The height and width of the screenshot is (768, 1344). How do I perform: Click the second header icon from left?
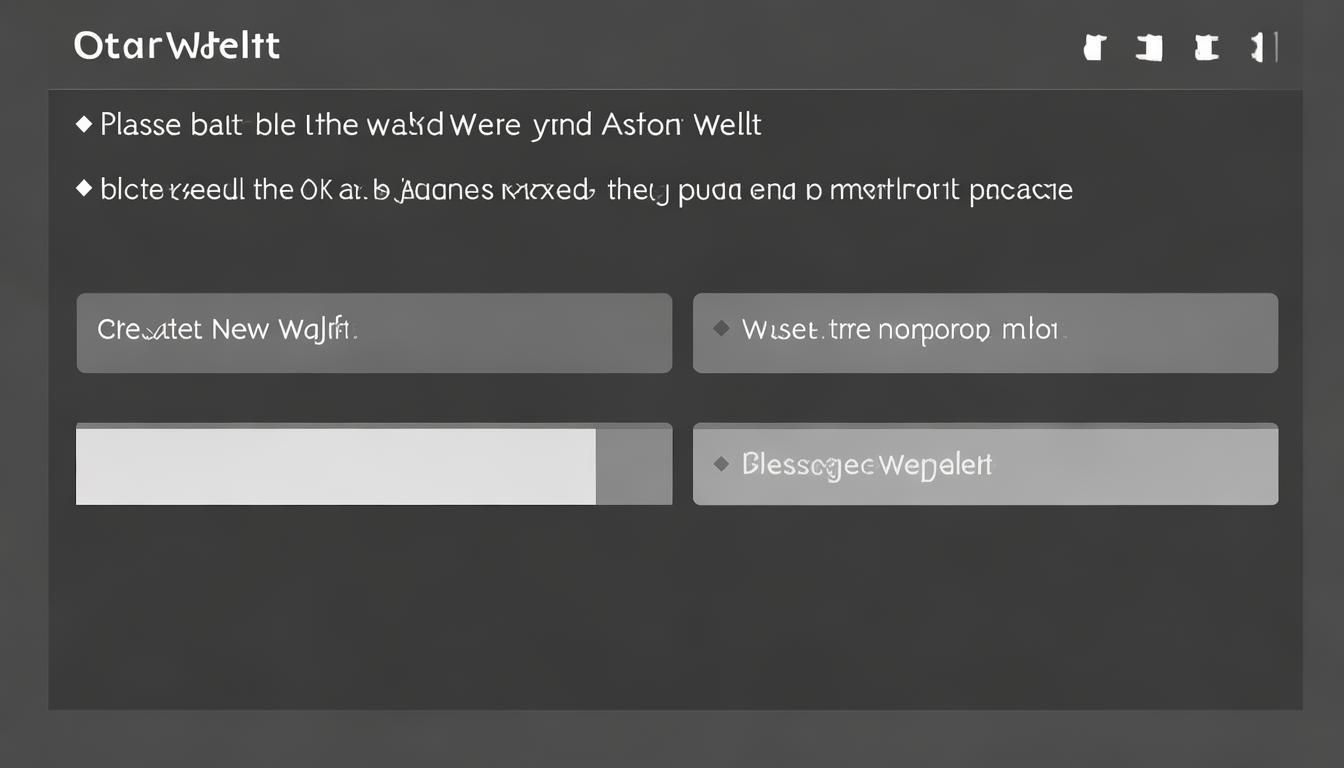1150,47
